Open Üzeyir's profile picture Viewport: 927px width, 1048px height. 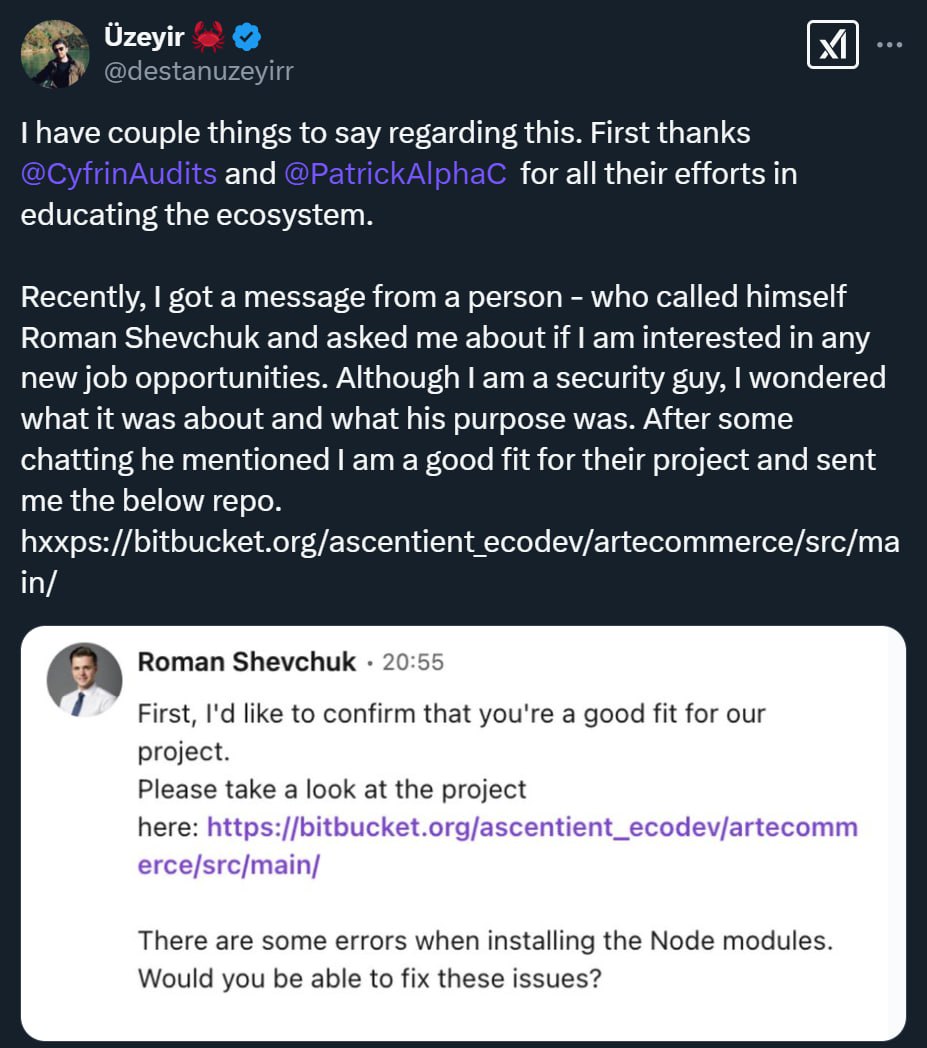pyautogui.click(x=55, y=53)
